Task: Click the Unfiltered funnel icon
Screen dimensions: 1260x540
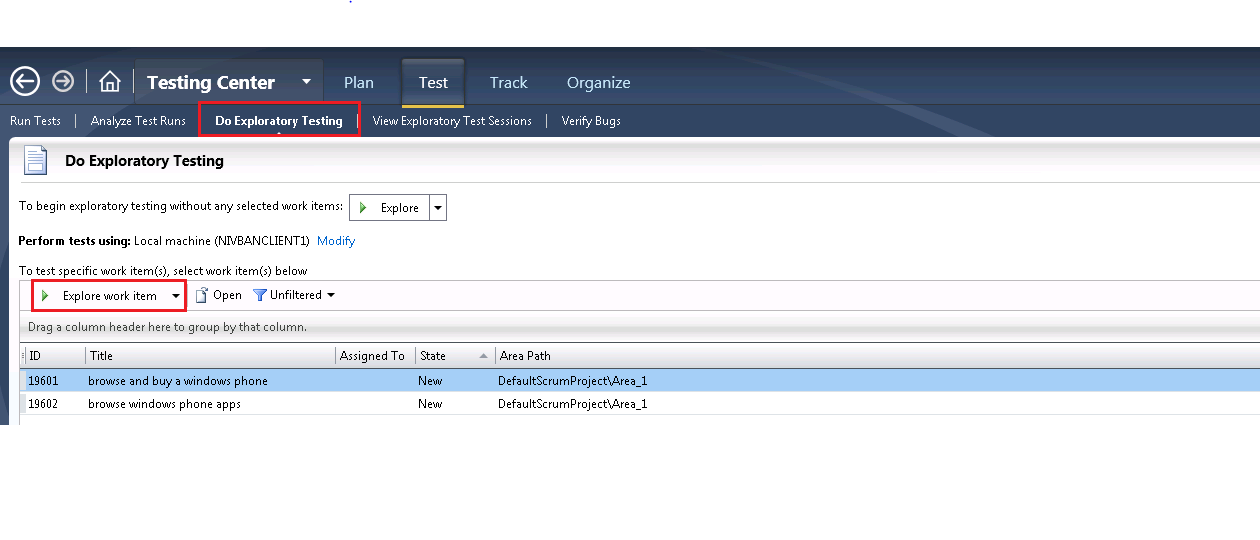Action: (x=260, y=295)
